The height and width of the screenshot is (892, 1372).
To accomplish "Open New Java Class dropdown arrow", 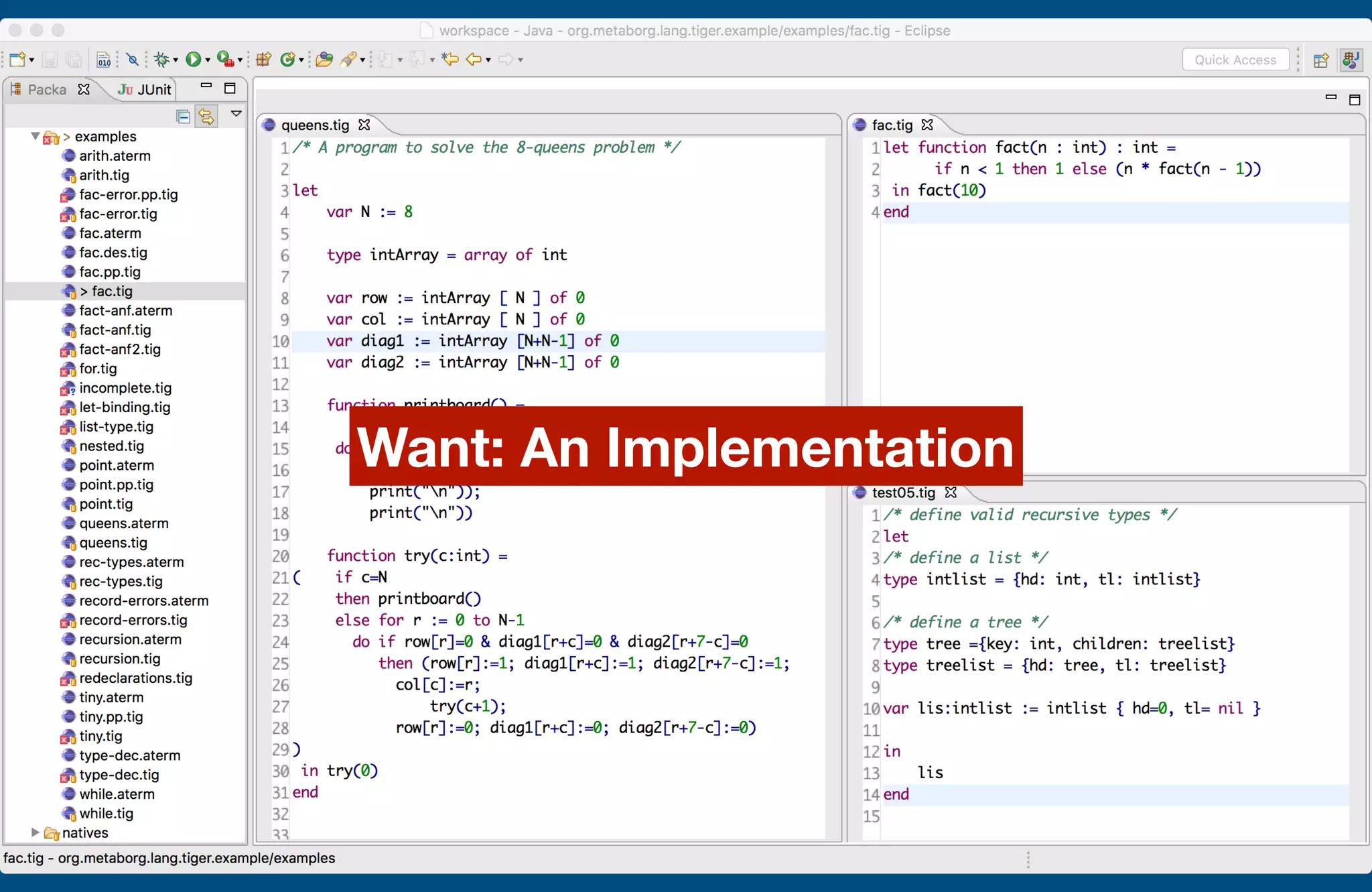I will coord(301,60).
